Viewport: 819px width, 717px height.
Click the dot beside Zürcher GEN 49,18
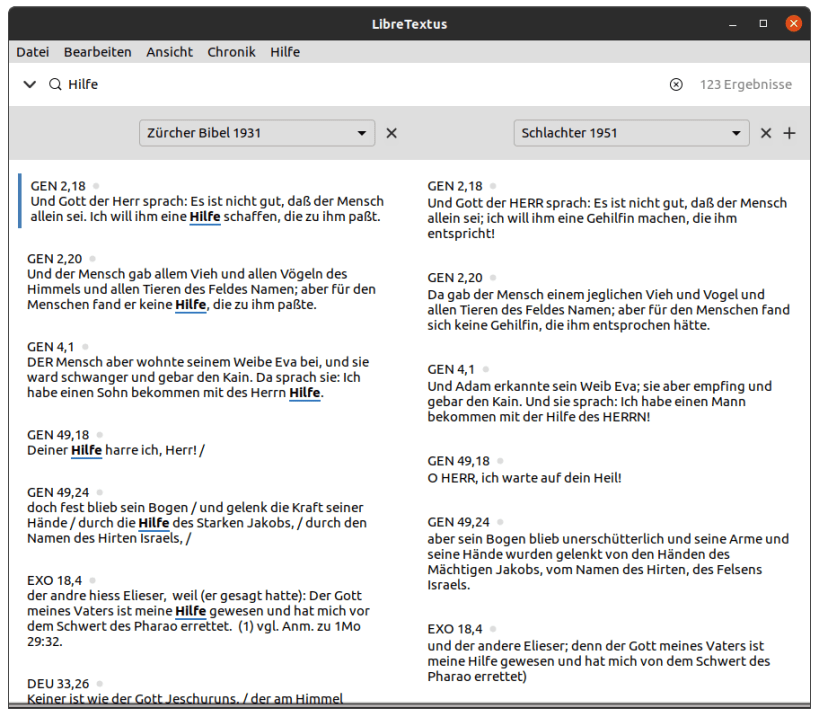pyautogui.click(x=100, y=435)
